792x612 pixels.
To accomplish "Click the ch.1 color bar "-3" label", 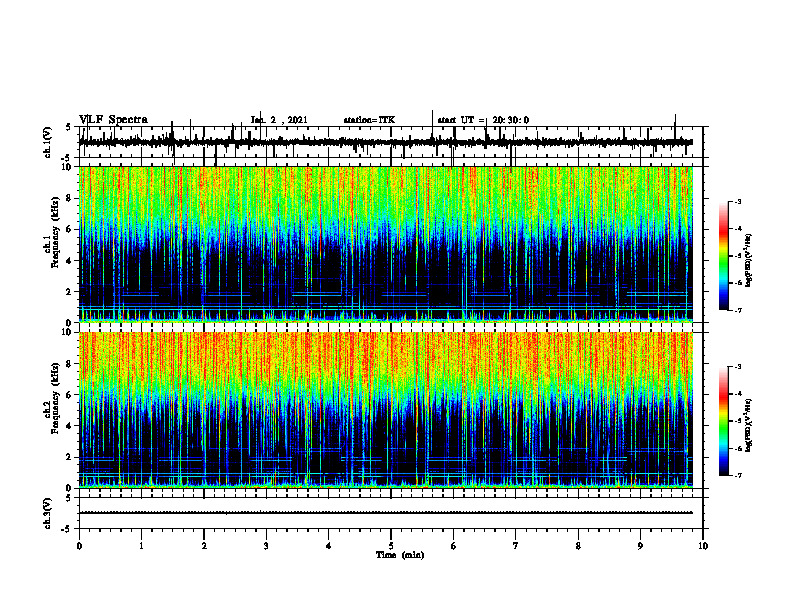I will click(x=737, y=202).
